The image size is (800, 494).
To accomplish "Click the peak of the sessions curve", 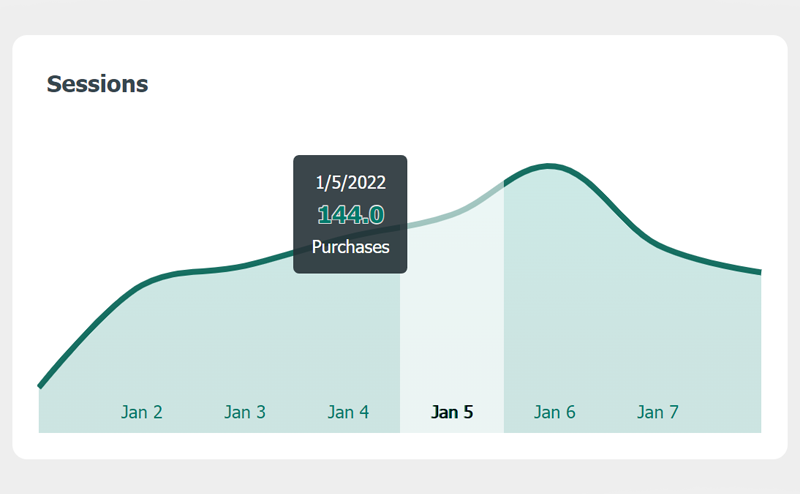I will pos(548,165).
